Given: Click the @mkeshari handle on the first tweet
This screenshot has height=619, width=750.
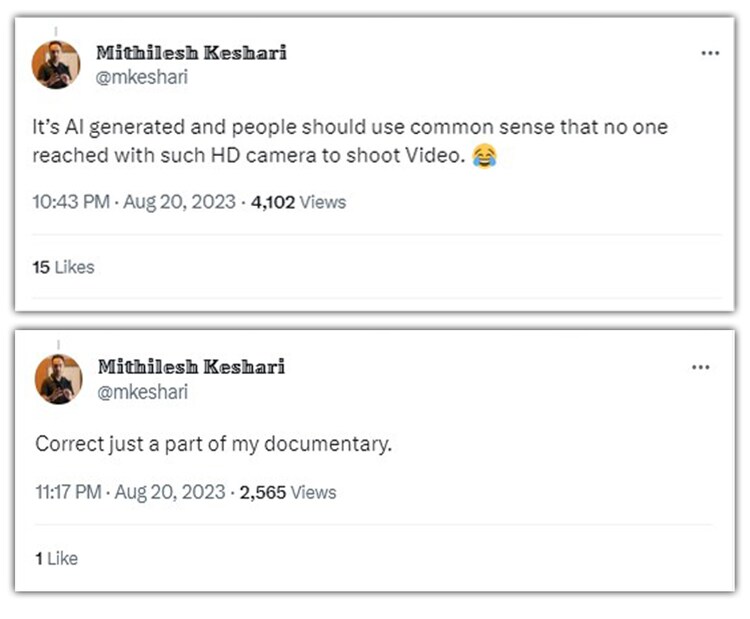Looking at the screenshot, I should [141, 77].
